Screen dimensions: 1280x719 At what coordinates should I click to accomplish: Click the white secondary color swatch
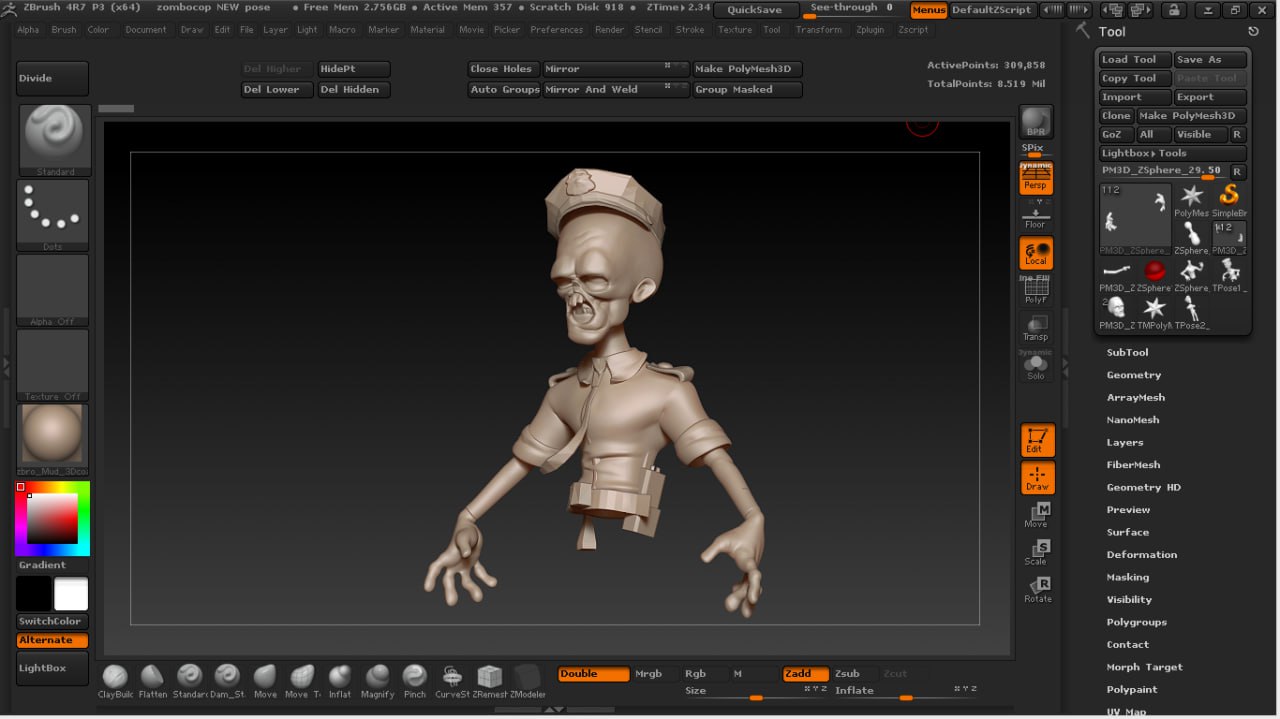[x=71, y=594]
